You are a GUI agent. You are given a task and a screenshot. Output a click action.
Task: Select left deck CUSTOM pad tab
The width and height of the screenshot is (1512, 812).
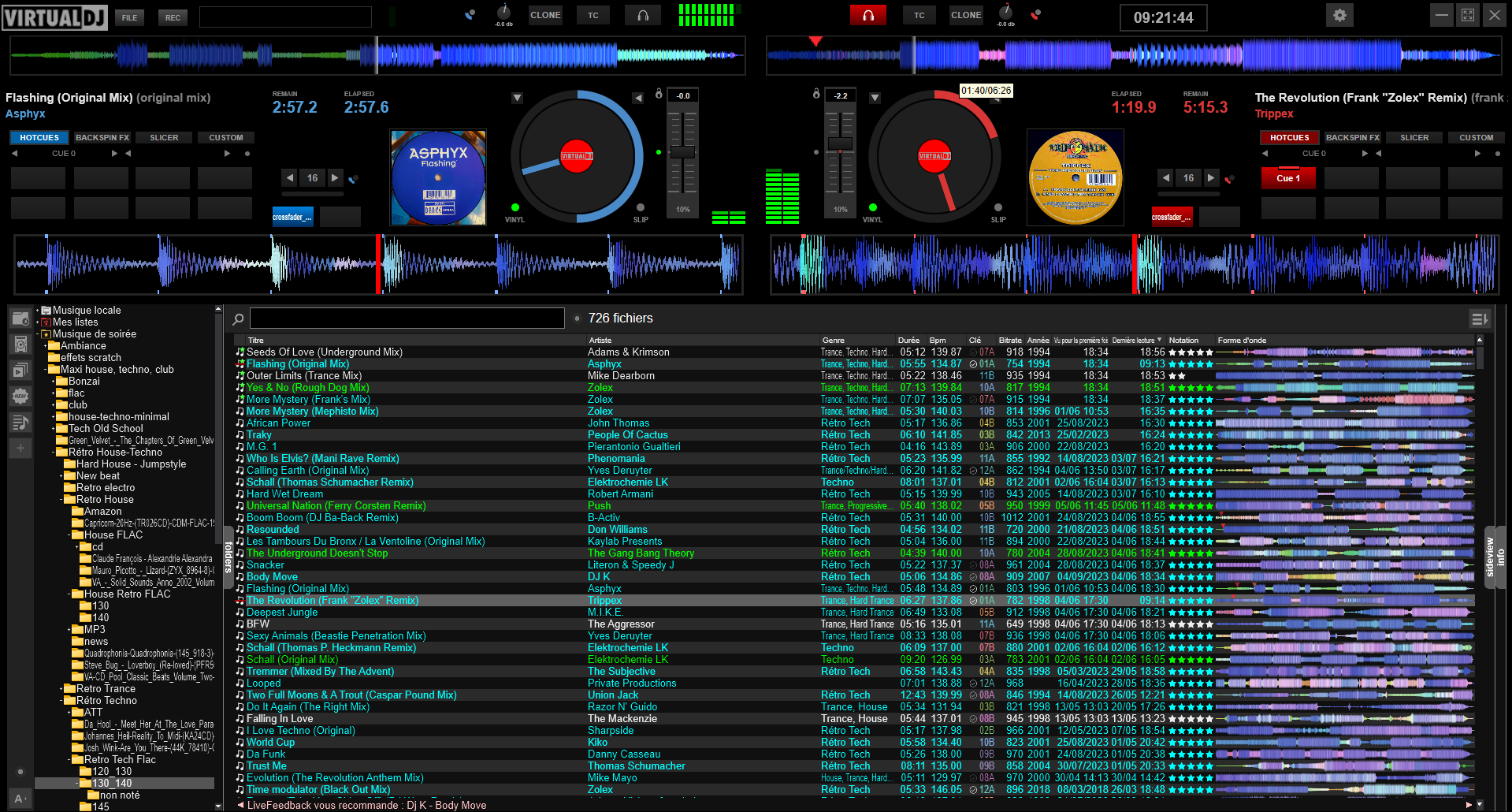226,137
